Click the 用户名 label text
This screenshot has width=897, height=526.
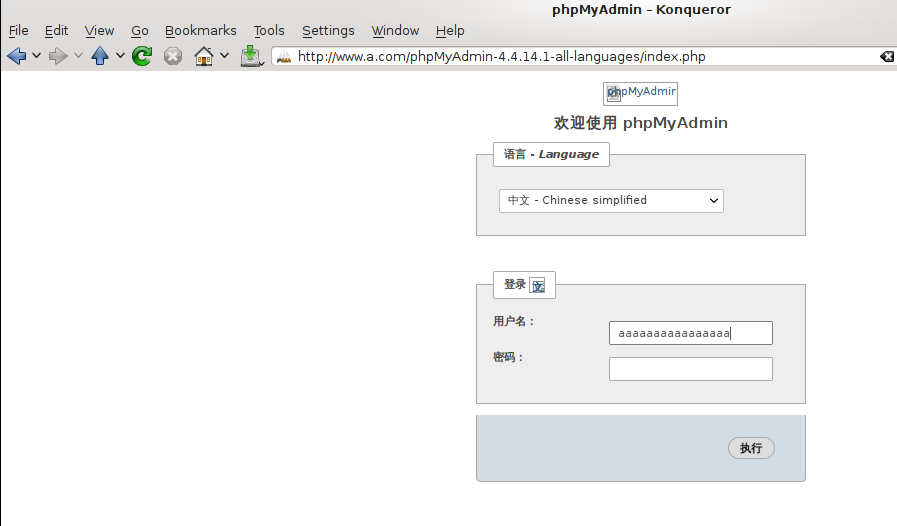point(513,322)
